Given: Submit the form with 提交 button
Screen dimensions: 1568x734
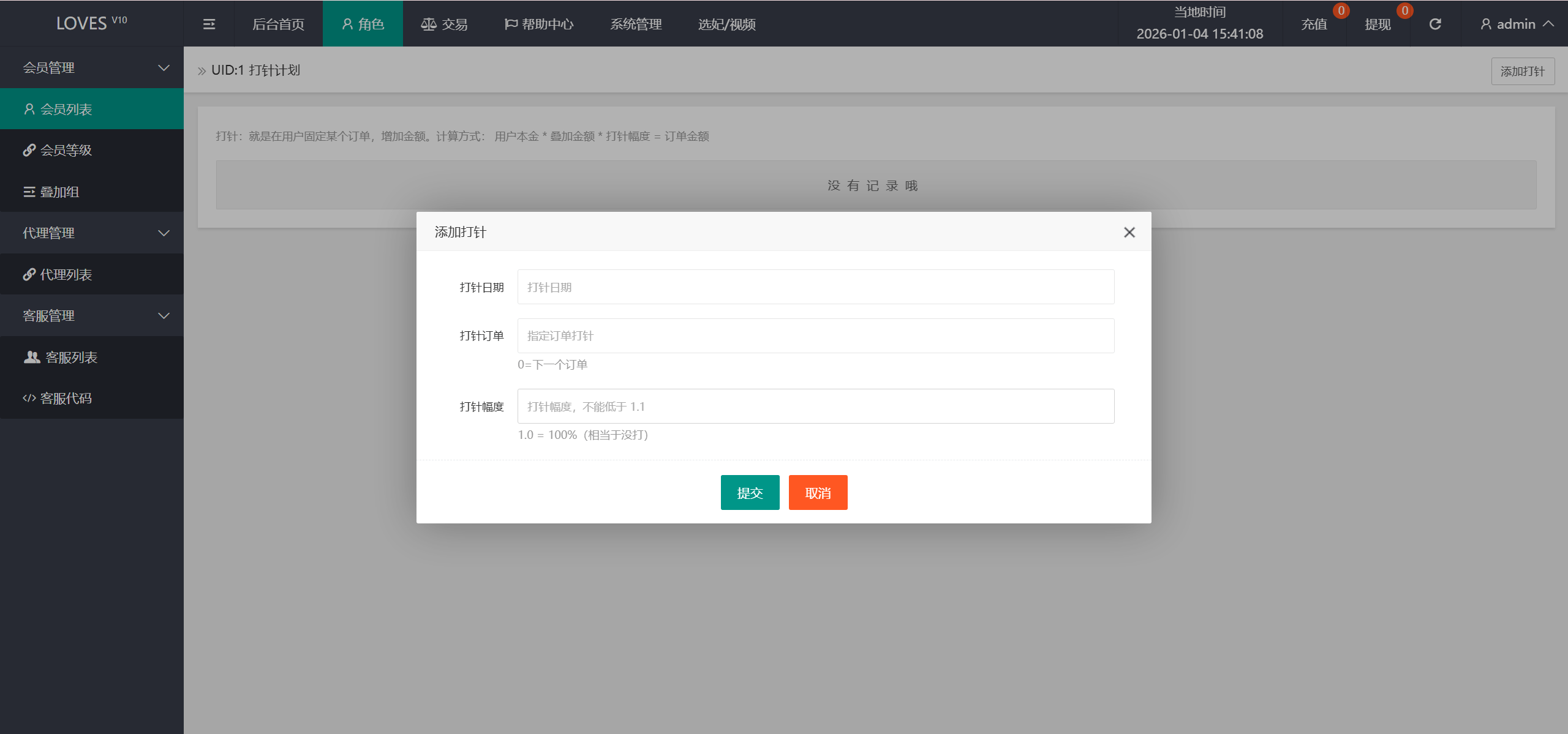Looking at the screenshot, I should coord(750,492).
